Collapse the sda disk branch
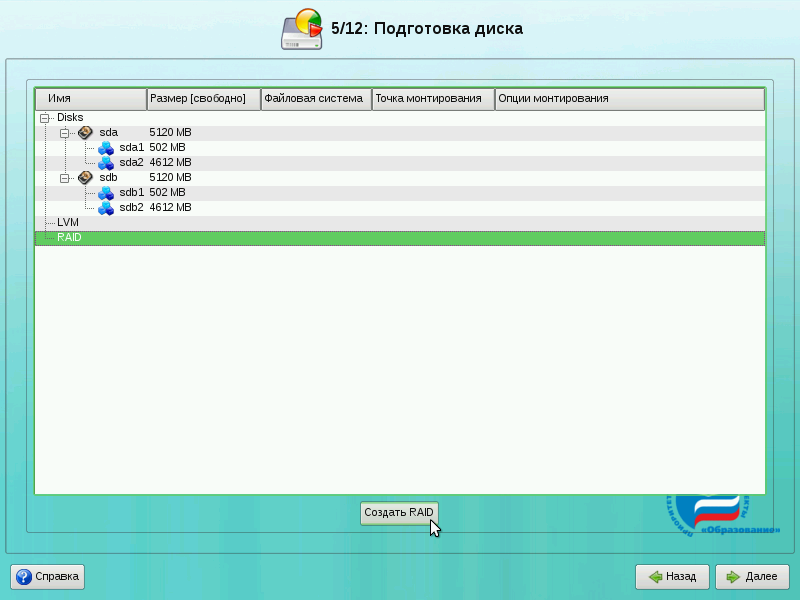Screen dimensions: 800x600 [x=65, y=132]
